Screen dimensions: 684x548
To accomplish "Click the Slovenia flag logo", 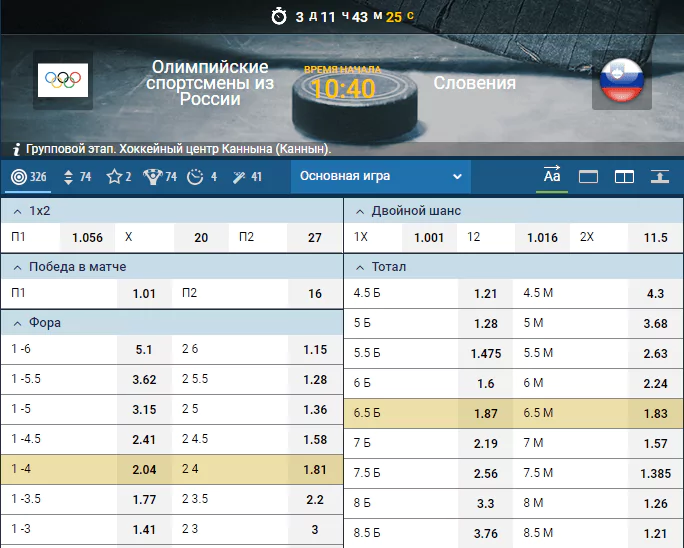I will pos(622,80).
